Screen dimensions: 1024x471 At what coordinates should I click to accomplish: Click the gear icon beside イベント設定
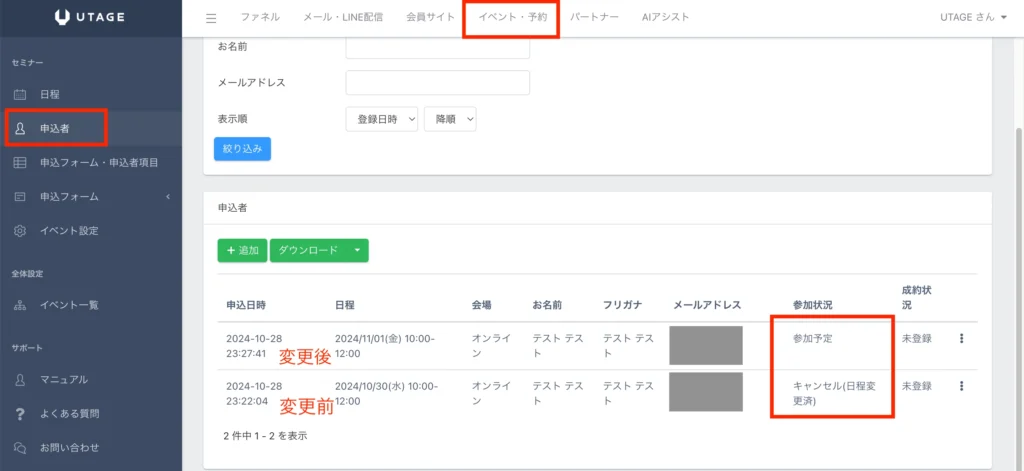coord(20,231)
